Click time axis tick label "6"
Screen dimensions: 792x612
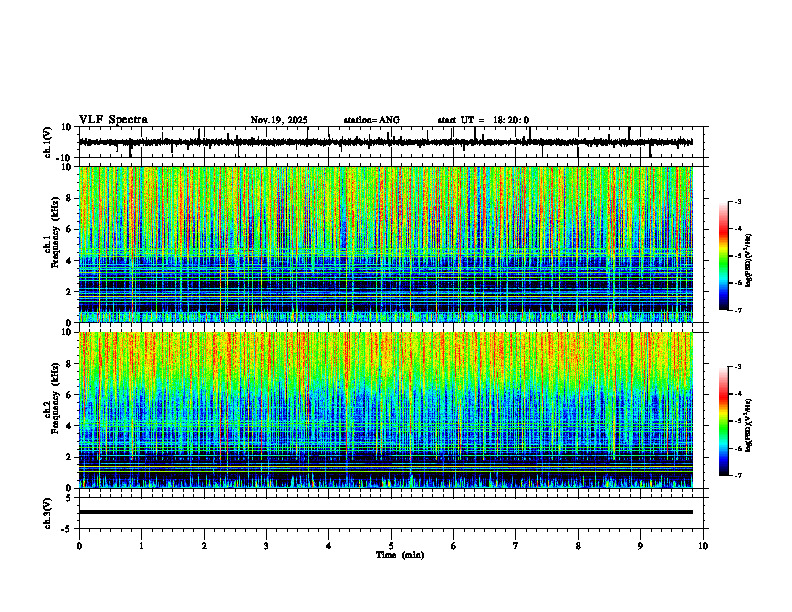click(x=454, y=546)
